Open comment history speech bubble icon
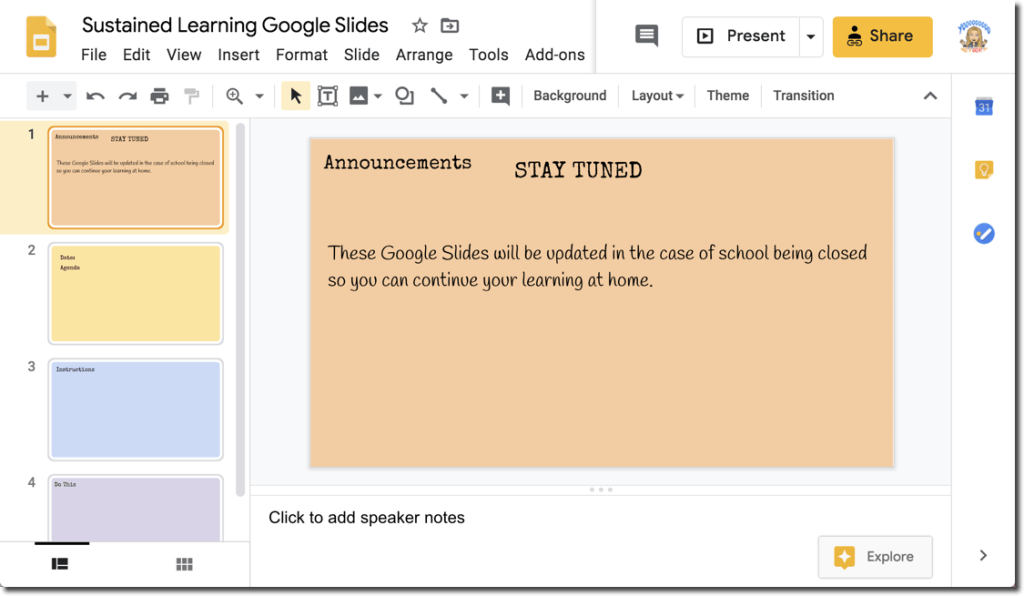The width and height of the screenshot is (1024, 596). [647, 36]
